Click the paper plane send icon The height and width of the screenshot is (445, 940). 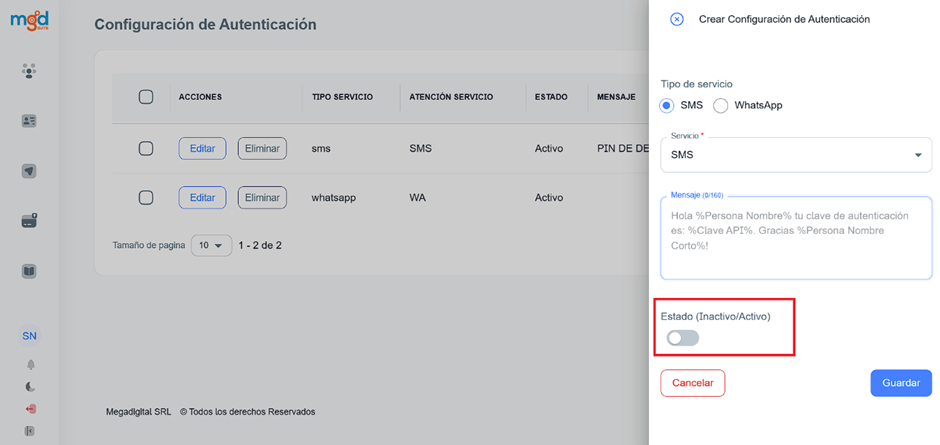29,171
